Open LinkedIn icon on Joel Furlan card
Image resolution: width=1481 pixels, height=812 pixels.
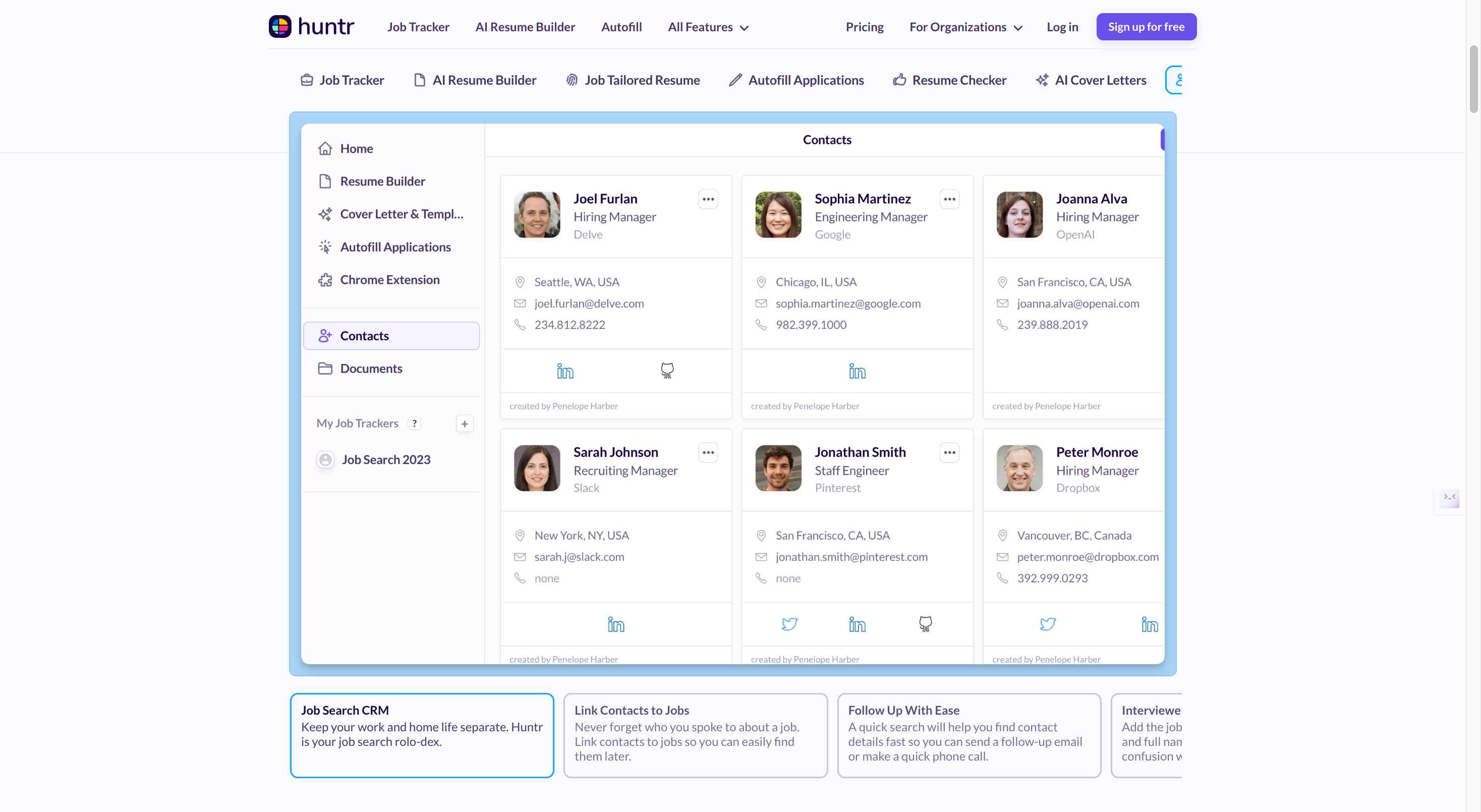point(564,371)
